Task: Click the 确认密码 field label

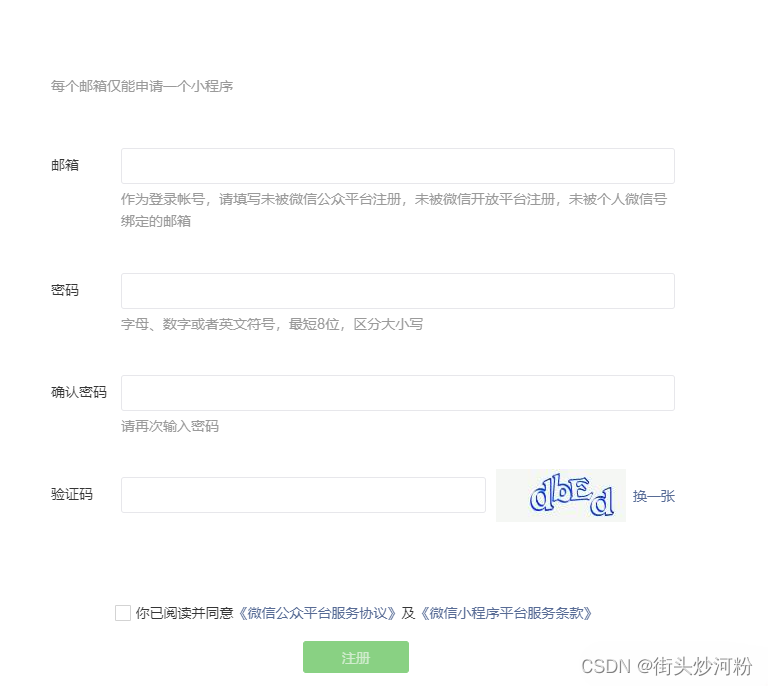Action: [x=79, y=392]
